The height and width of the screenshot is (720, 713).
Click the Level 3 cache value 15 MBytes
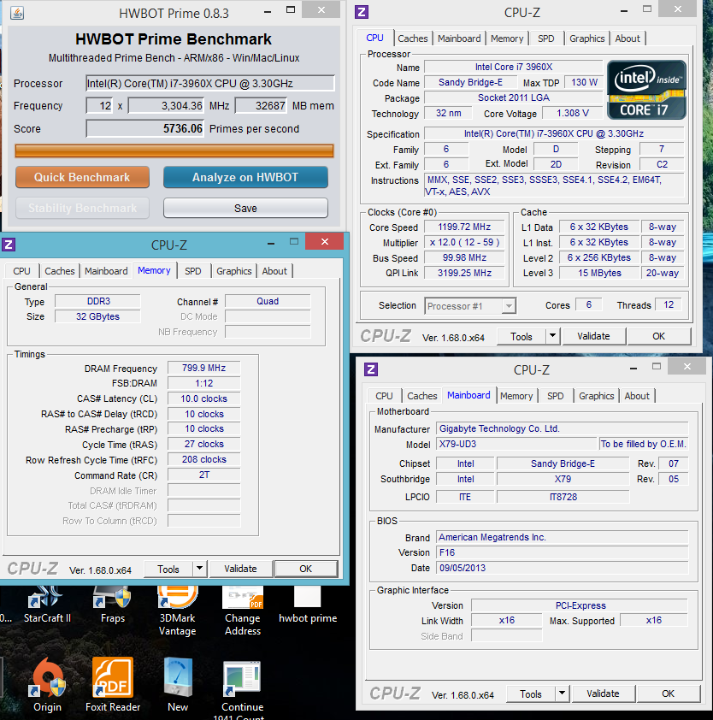pos(599,273)
